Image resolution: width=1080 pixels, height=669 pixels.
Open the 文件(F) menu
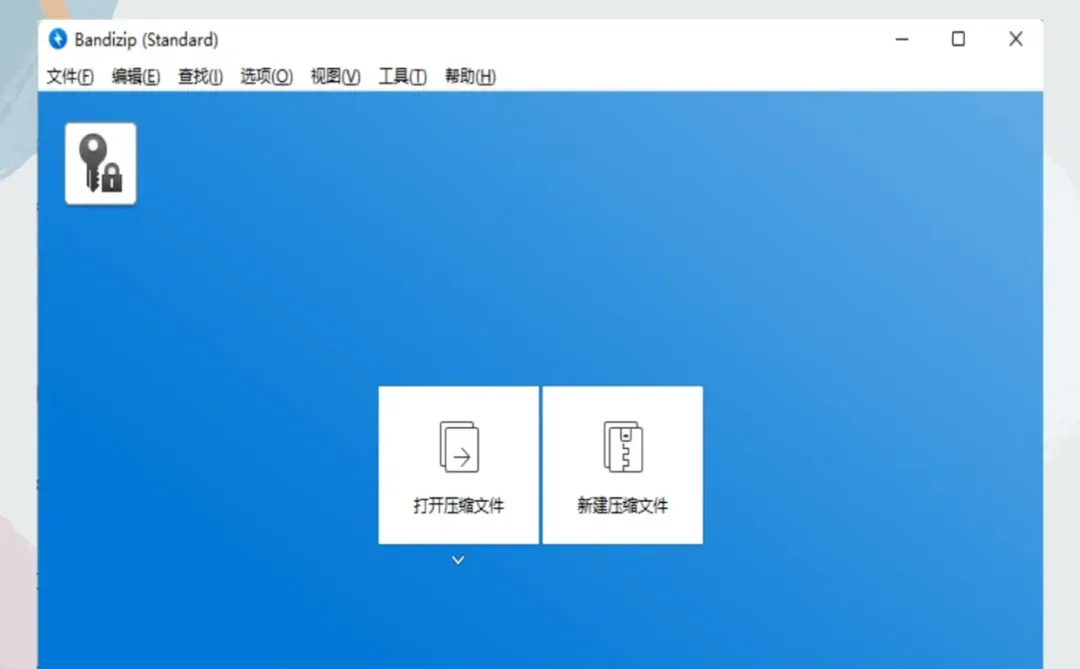coord(68,76)
